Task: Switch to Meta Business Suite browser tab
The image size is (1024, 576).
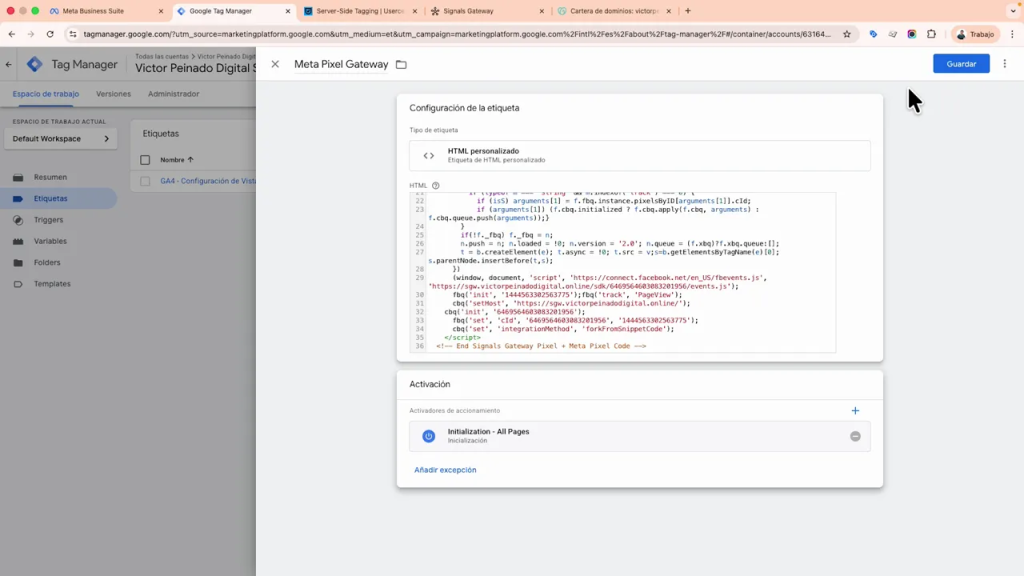Action: coord(93,11)
